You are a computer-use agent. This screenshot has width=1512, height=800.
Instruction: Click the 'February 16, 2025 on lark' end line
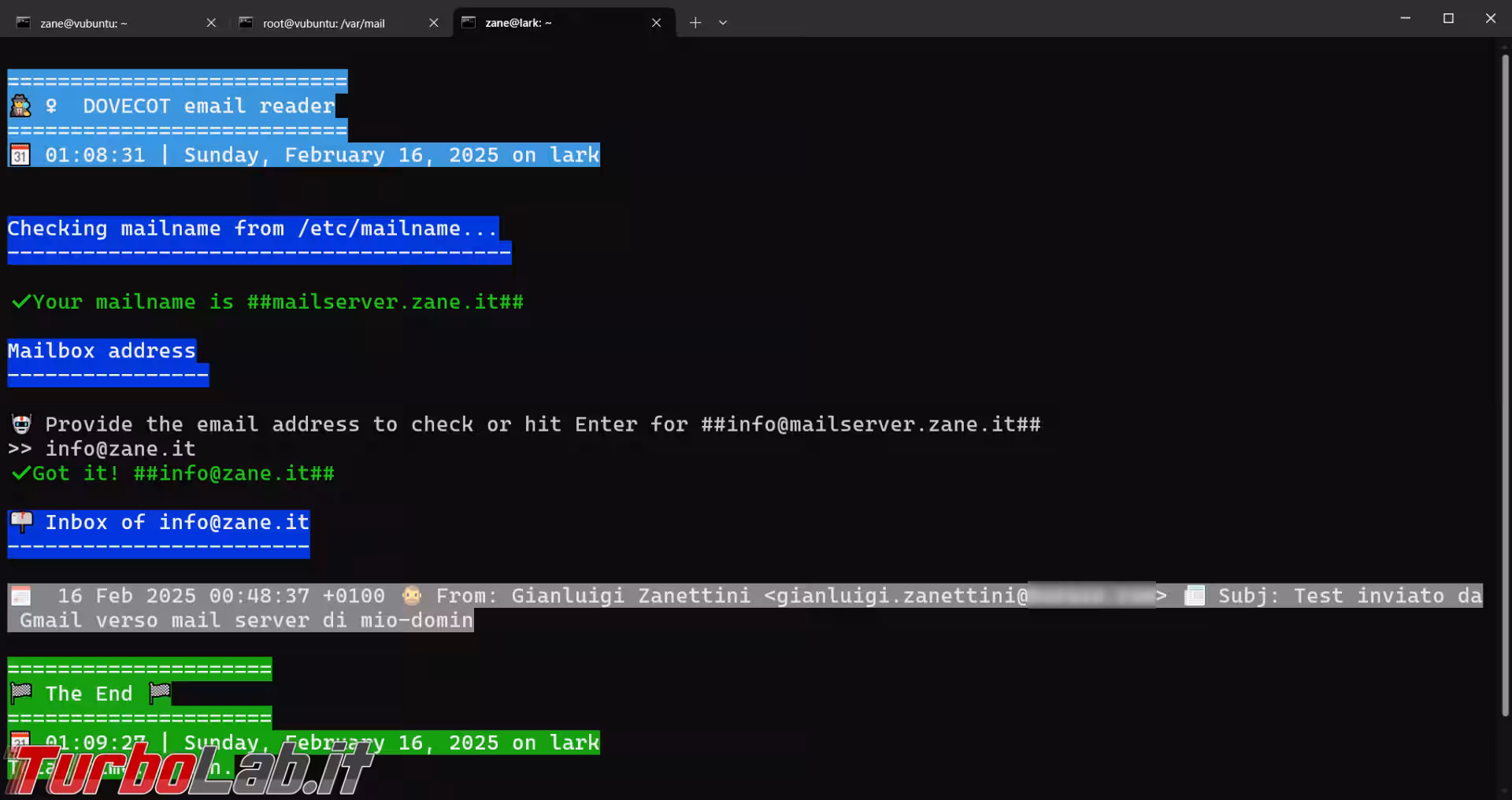(x=442, y=743)
